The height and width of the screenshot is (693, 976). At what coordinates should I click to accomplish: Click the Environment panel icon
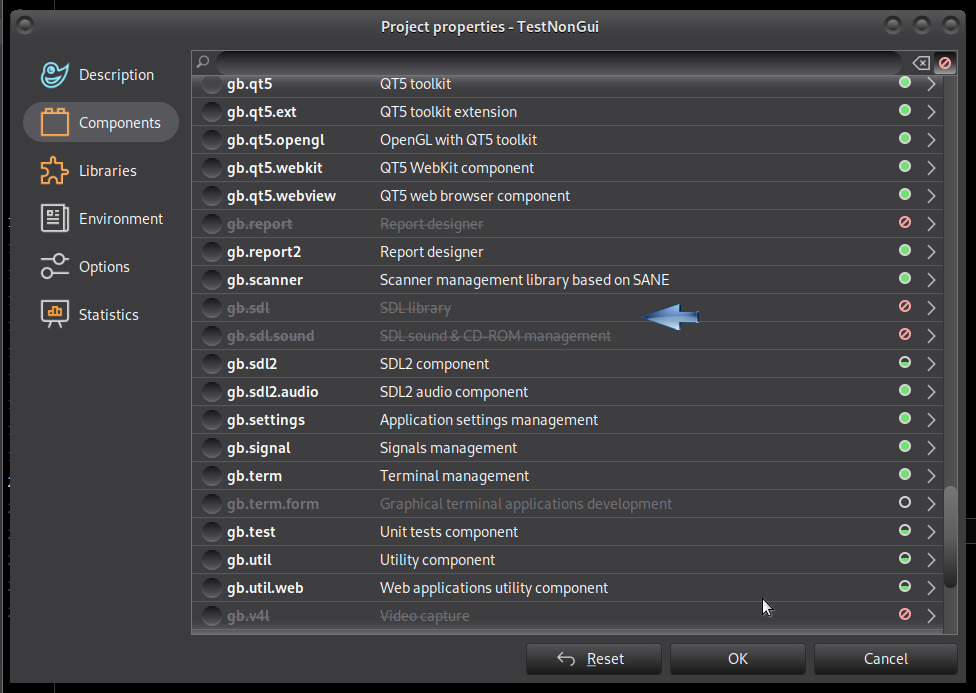(54, 219)
